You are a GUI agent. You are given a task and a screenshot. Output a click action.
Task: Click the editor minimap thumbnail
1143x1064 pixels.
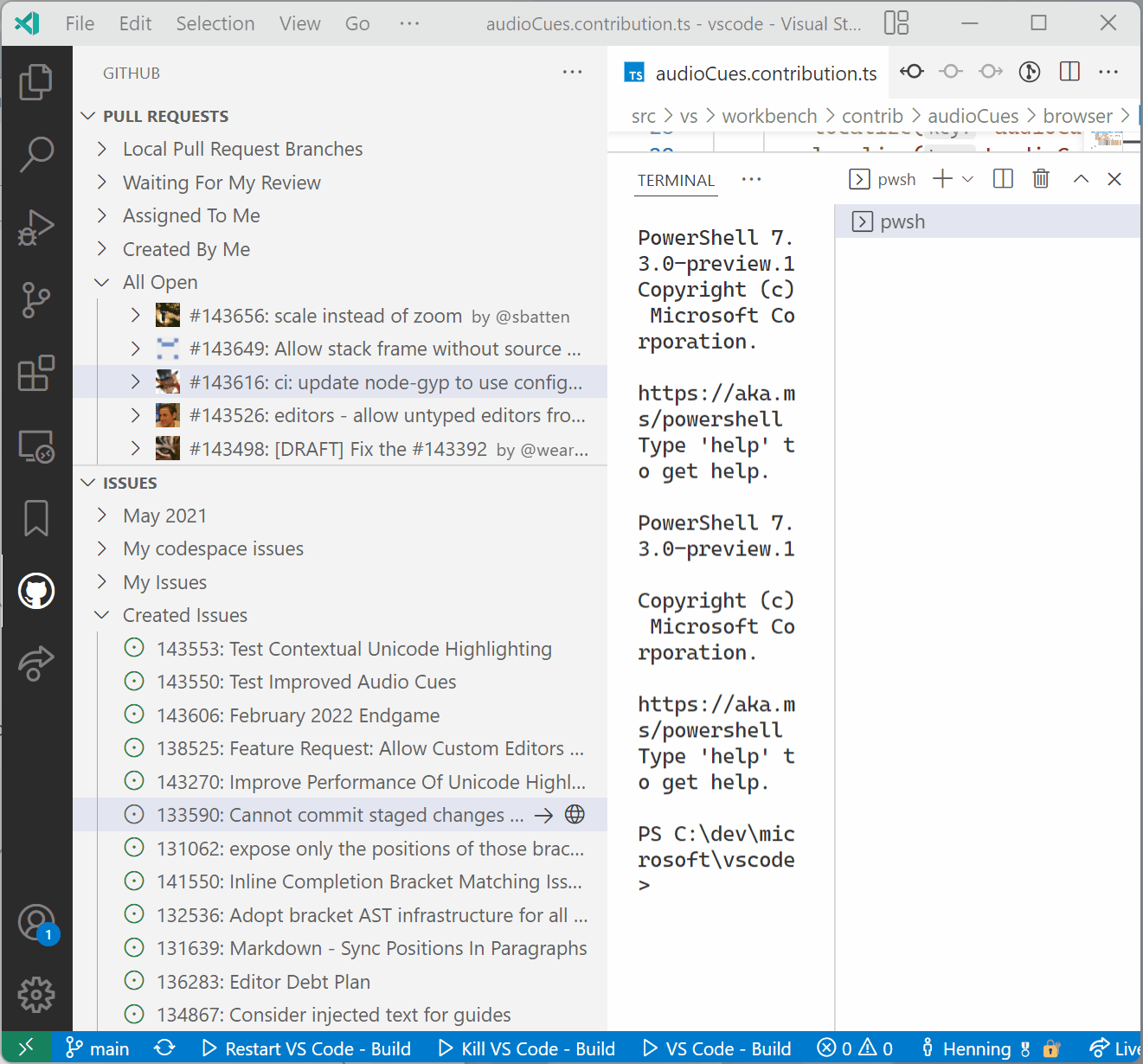[1108, 140]
